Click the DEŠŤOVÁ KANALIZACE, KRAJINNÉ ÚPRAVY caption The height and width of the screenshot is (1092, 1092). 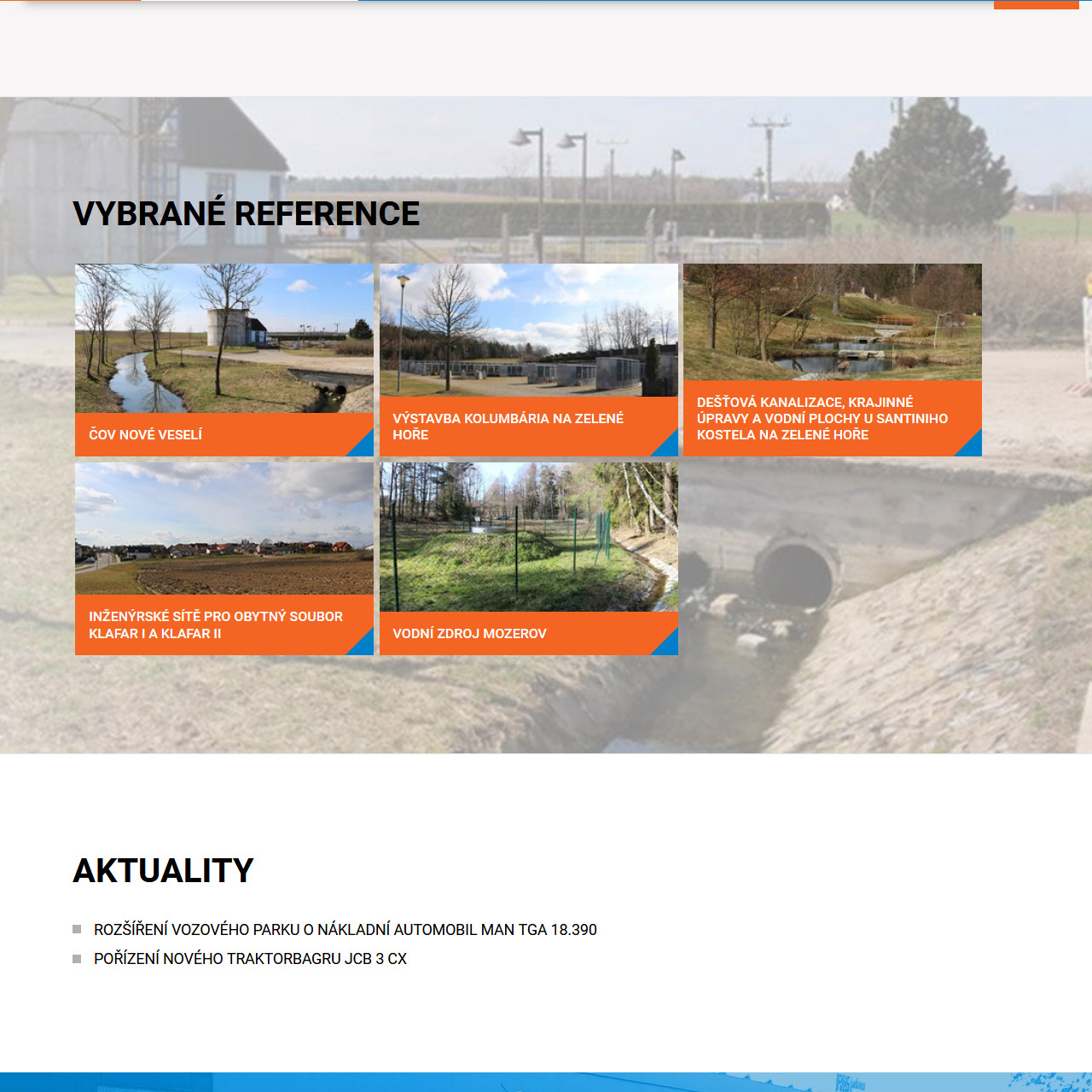822,418
